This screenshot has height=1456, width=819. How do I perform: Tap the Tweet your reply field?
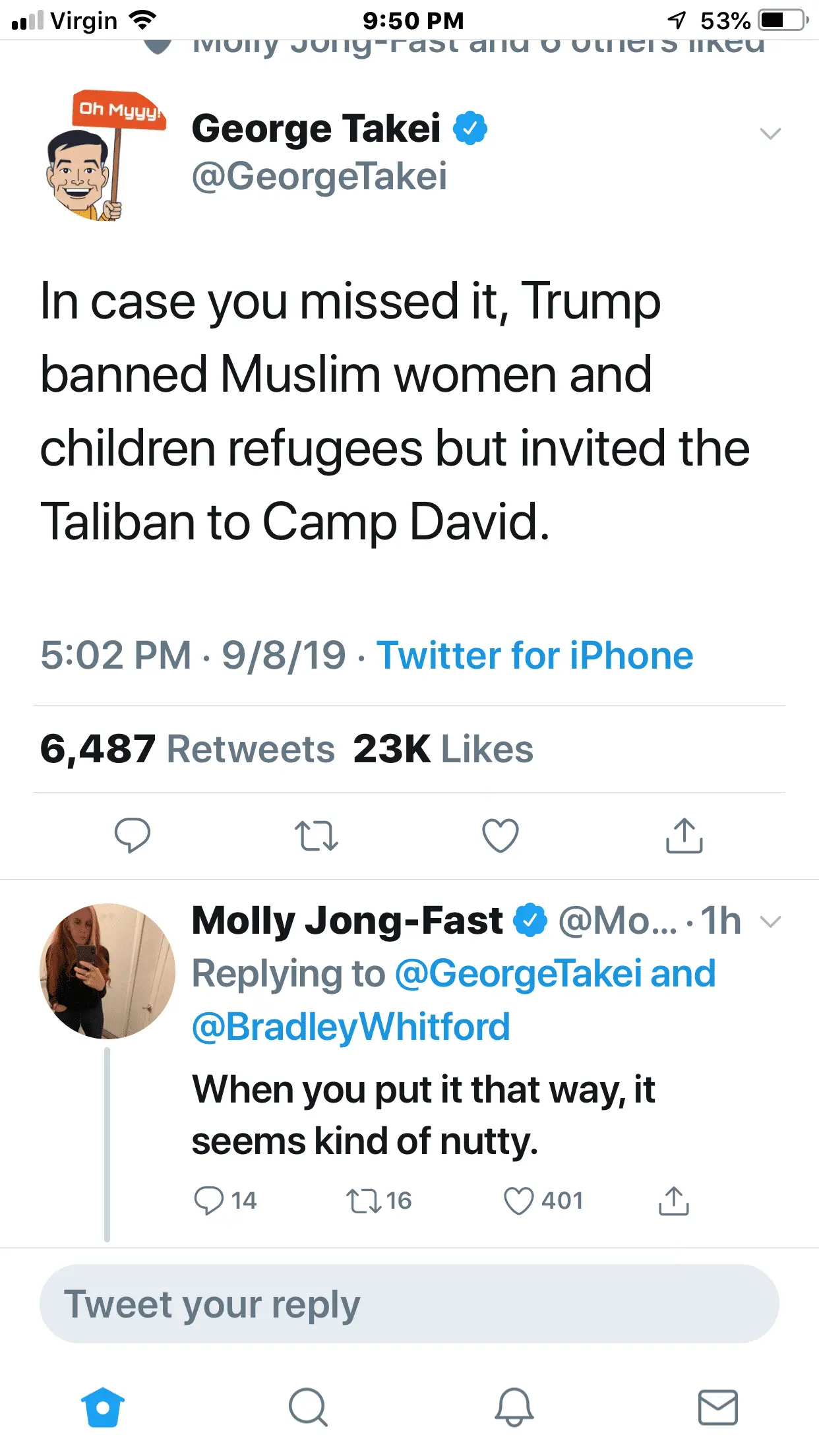(x=409, y=1304)
